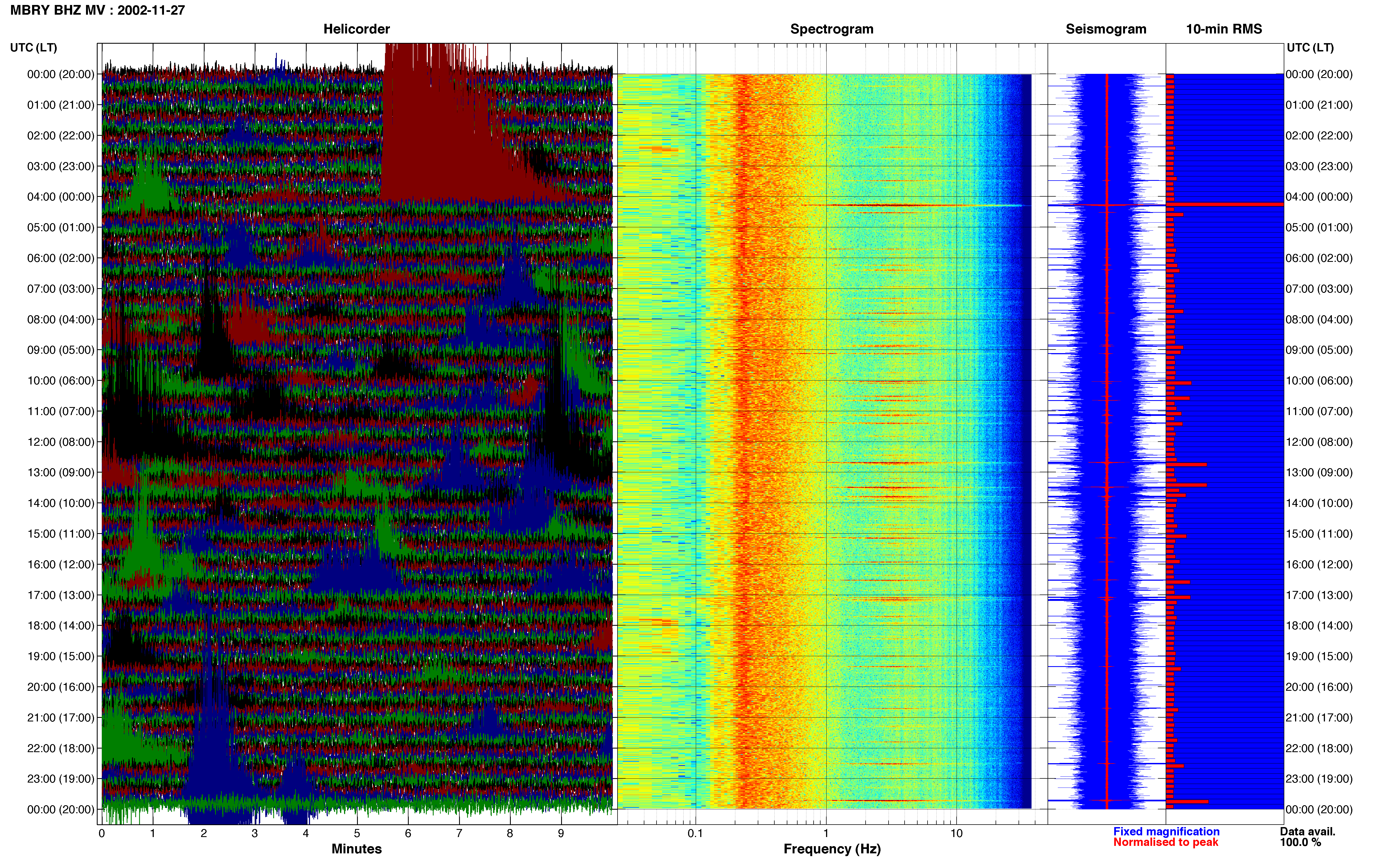Click the 16:00 (12:00) label on the RMS-side axis
Screen dimensions: 1388x868
1319,564
